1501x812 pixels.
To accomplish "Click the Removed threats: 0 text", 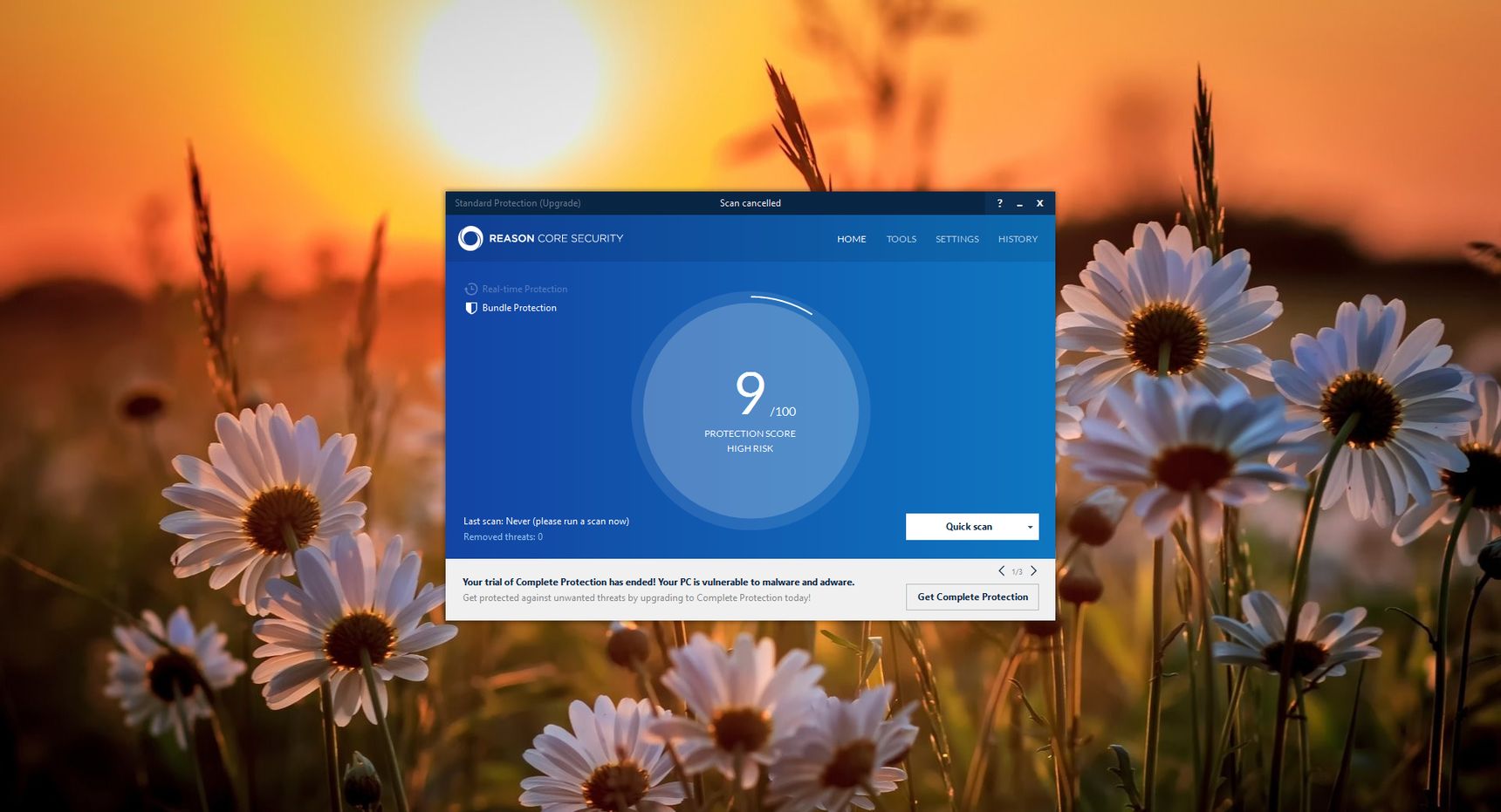I will (504, 537).
